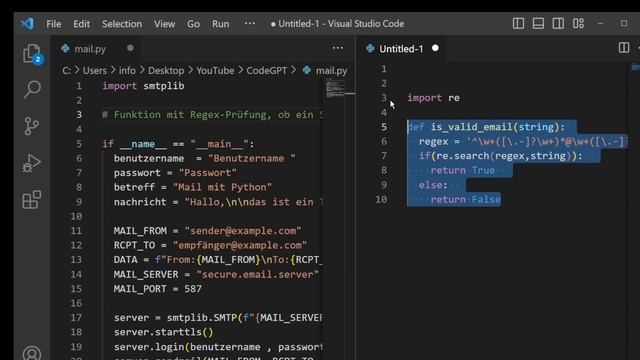Click the 'MAIL_SERVER' assignment line
This screenshot has width=640, height=360.
point(216,274)
